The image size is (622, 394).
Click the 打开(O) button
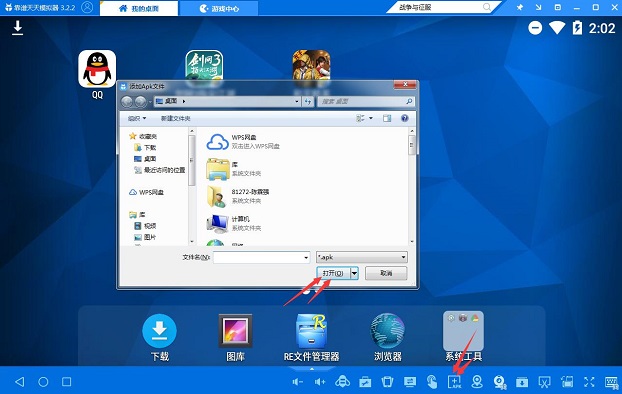point(333,273)
